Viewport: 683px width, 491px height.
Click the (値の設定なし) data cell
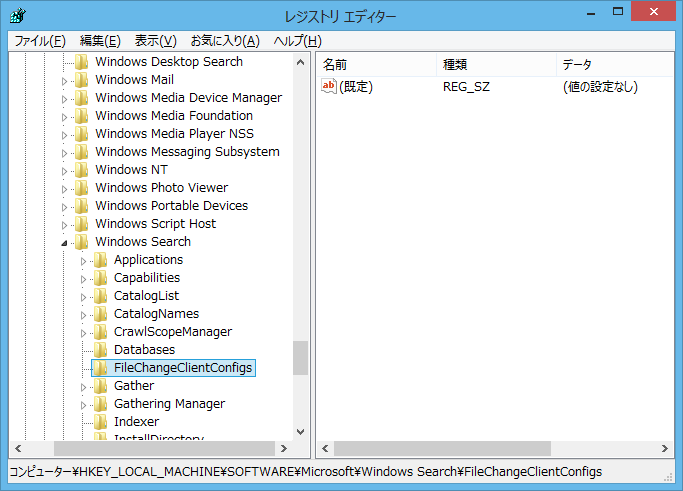click(x=600, y=87)
